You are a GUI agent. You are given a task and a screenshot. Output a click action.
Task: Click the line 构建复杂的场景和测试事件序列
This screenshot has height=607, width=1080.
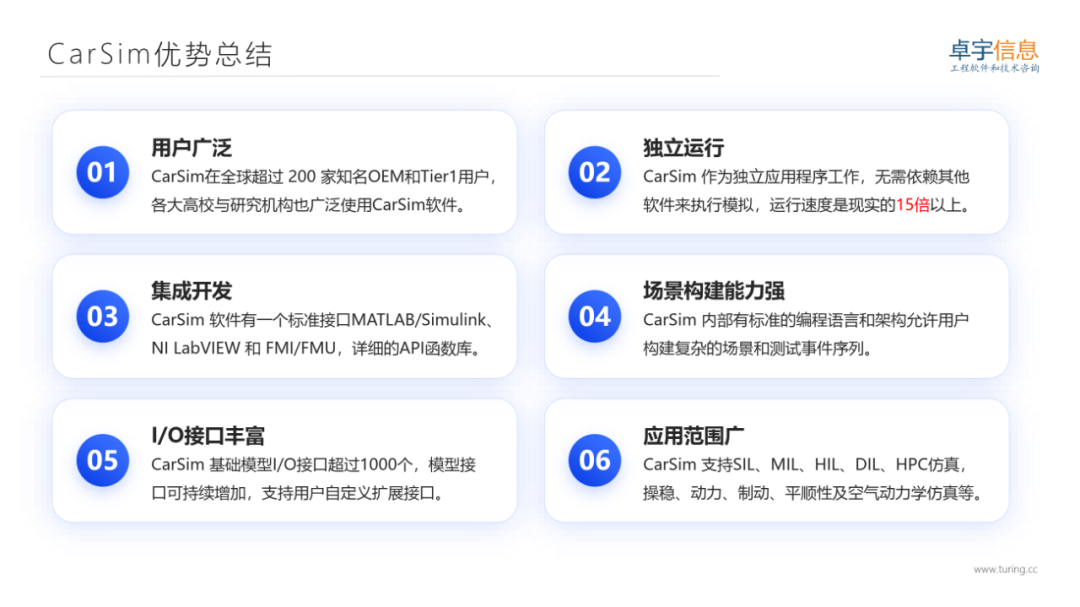758,349
